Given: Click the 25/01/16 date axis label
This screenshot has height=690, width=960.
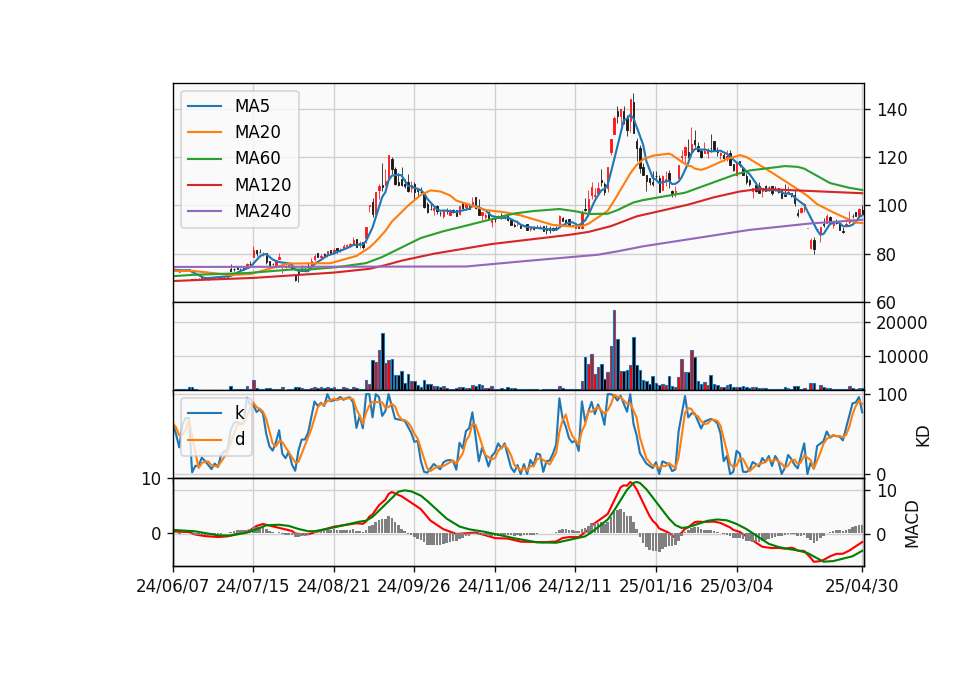Looking at the screenshot, I should [656, 586].
